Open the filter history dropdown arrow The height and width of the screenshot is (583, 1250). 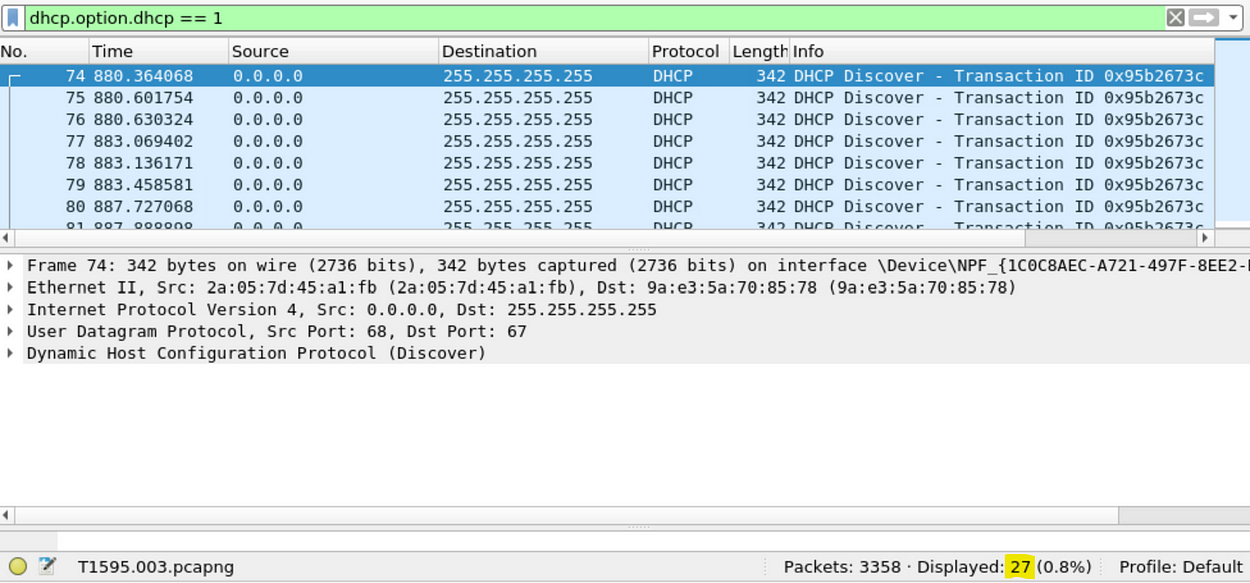pos(1232,18)
